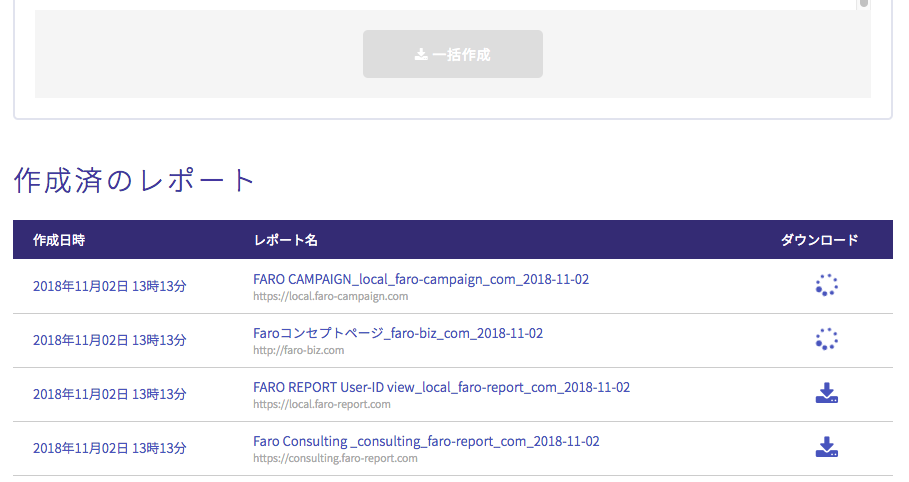The height and width of the screenshot is (482, 909).
Task: Click URL https://consulting.faro-report.com
Action: [x=335, y=458]
